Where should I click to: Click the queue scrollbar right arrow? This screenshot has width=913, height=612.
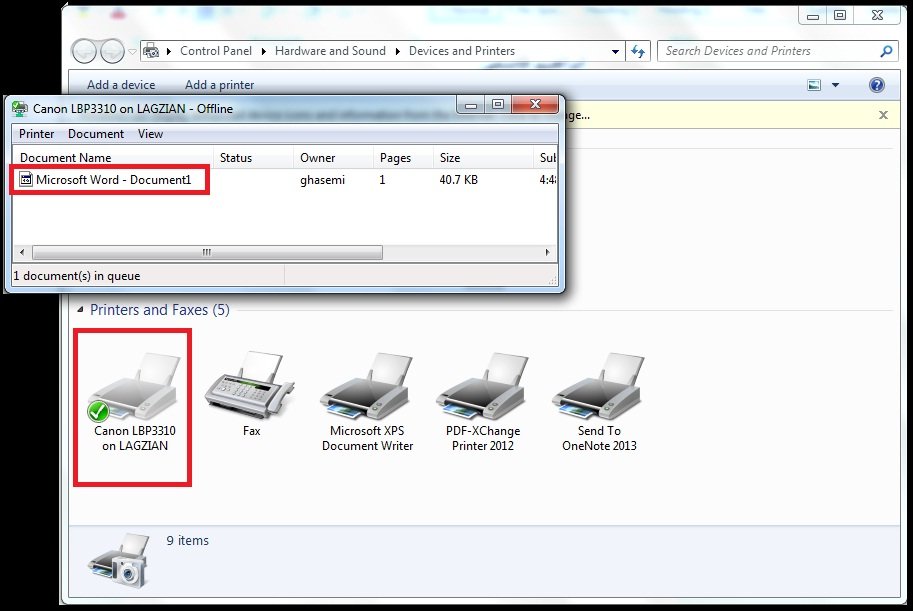547,252
